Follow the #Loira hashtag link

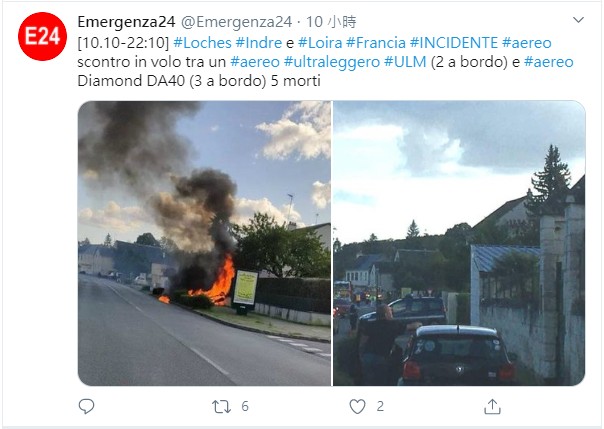(x=320, y=42)
